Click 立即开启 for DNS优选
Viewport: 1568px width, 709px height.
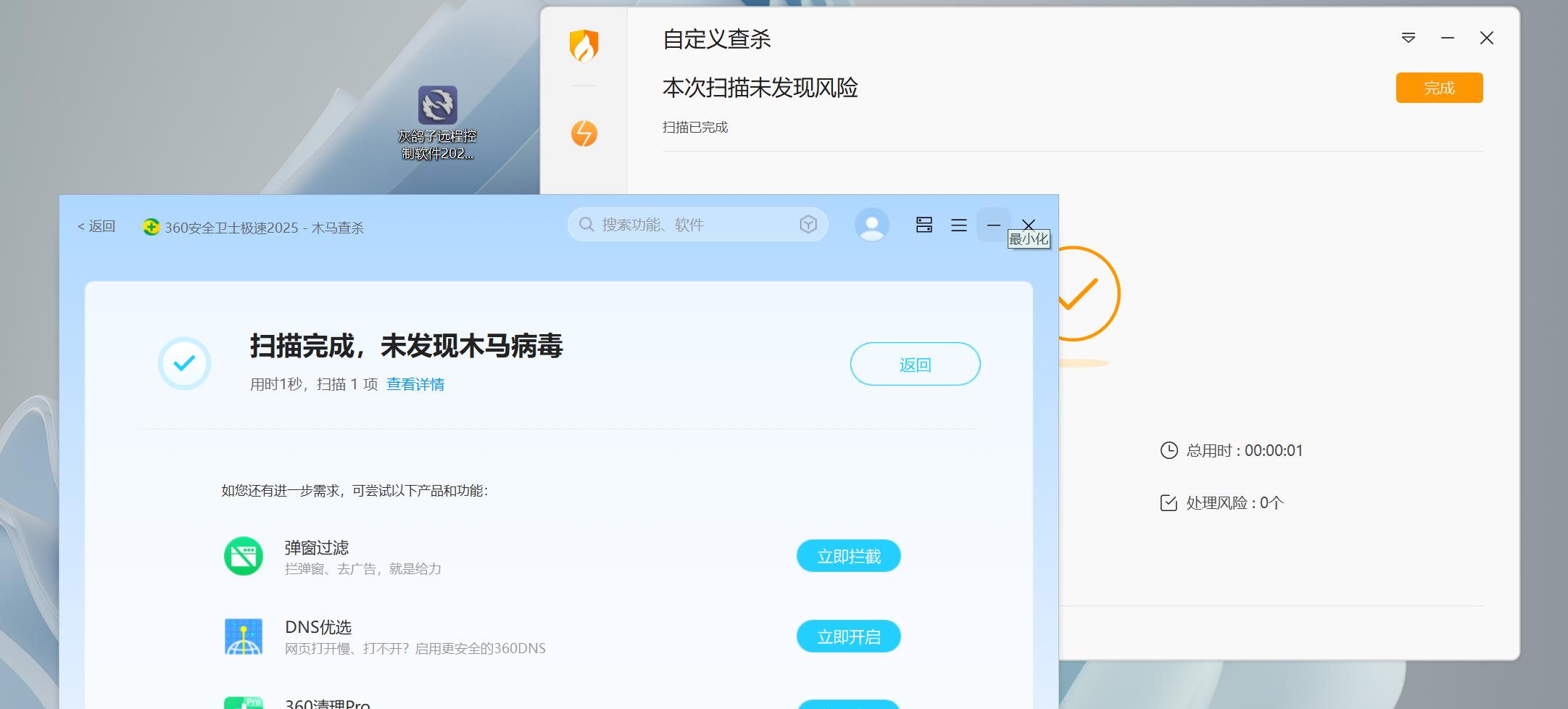(x=848, y=637)
